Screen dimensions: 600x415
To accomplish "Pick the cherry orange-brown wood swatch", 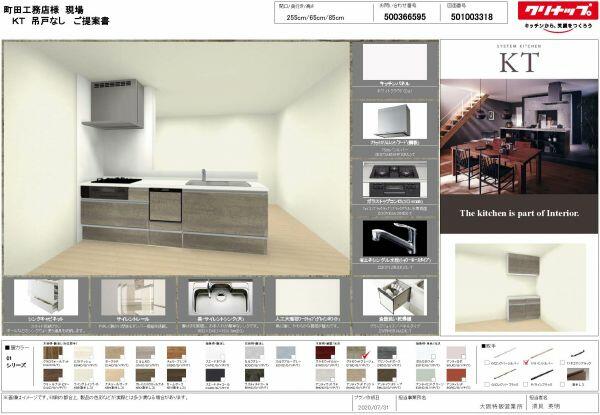I will 176,353.
